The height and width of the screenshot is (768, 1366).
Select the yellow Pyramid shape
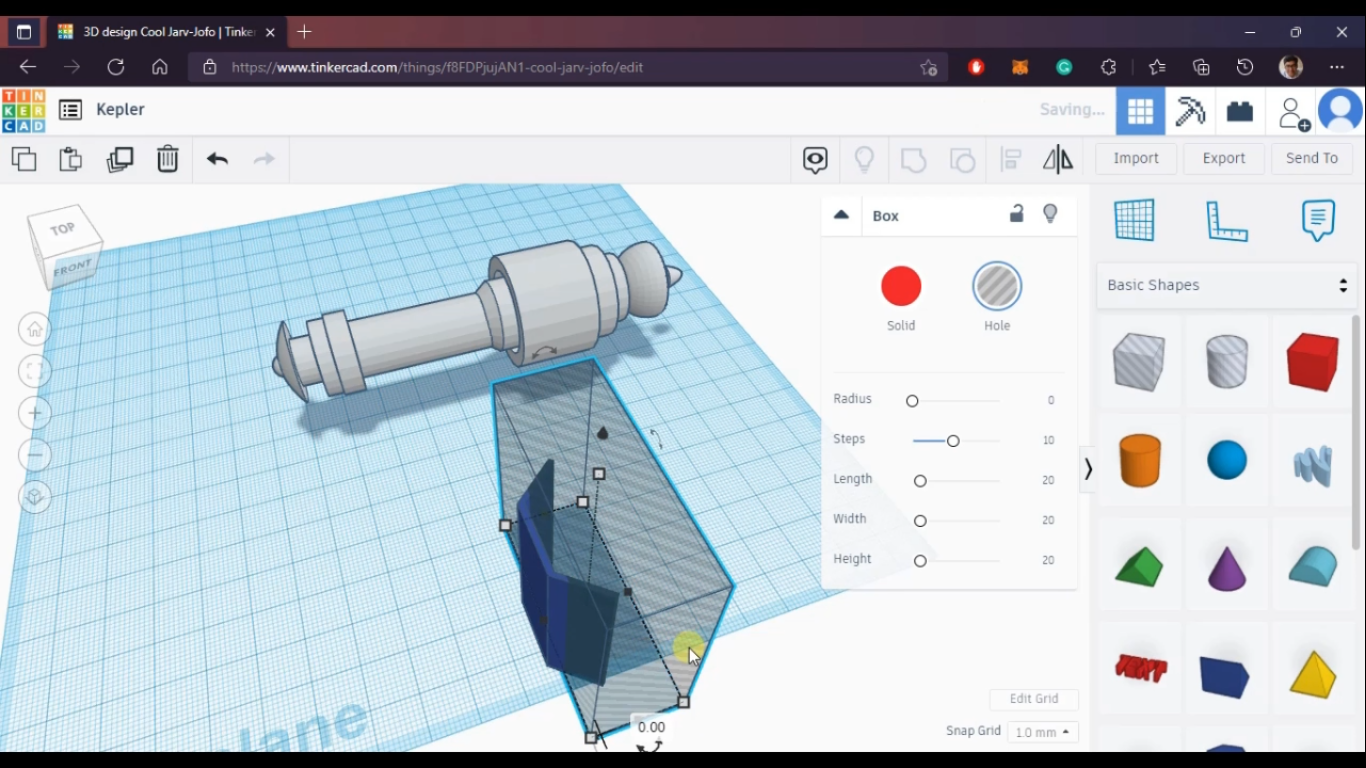coord(1312,674)
